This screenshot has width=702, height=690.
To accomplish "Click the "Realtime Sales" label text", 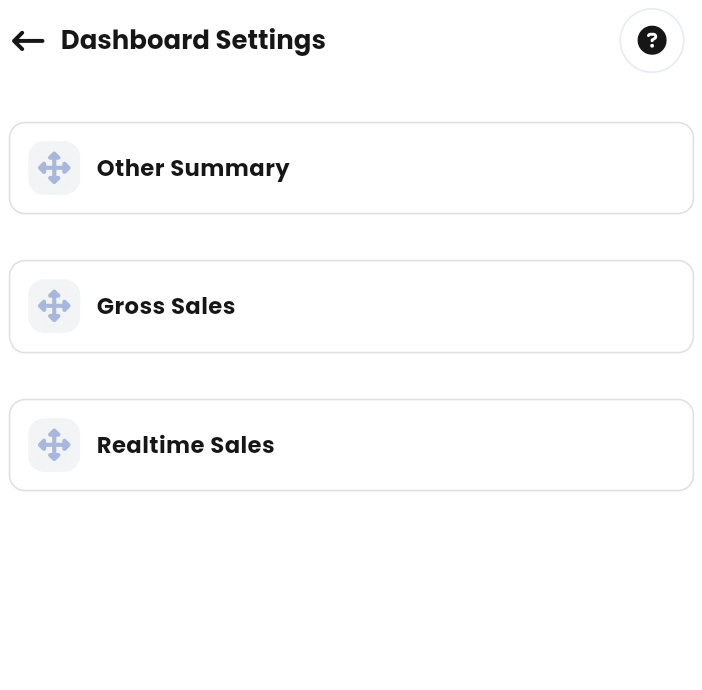I will click(185, 445).
